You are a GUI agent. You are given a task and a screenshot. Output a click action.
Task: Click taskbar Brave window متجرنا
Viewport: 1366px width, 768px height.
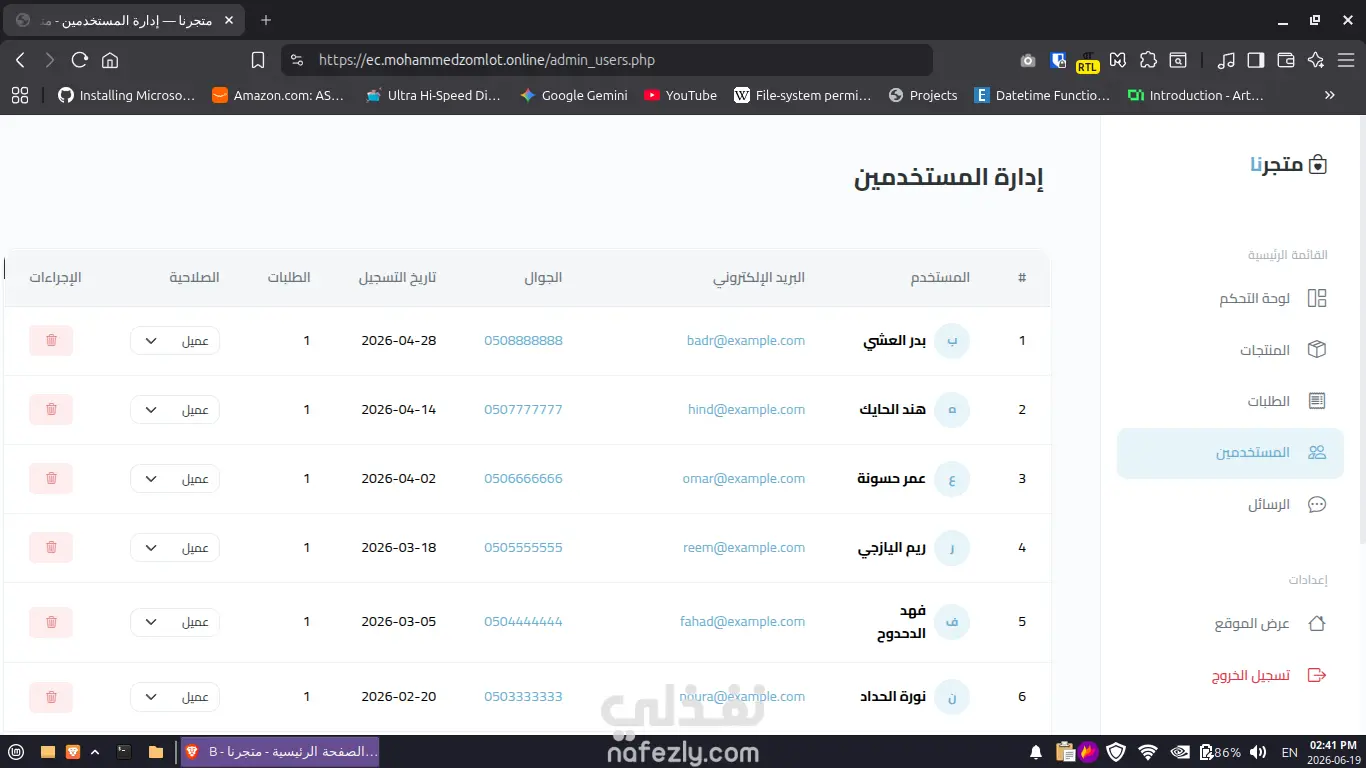pos(280,752)
